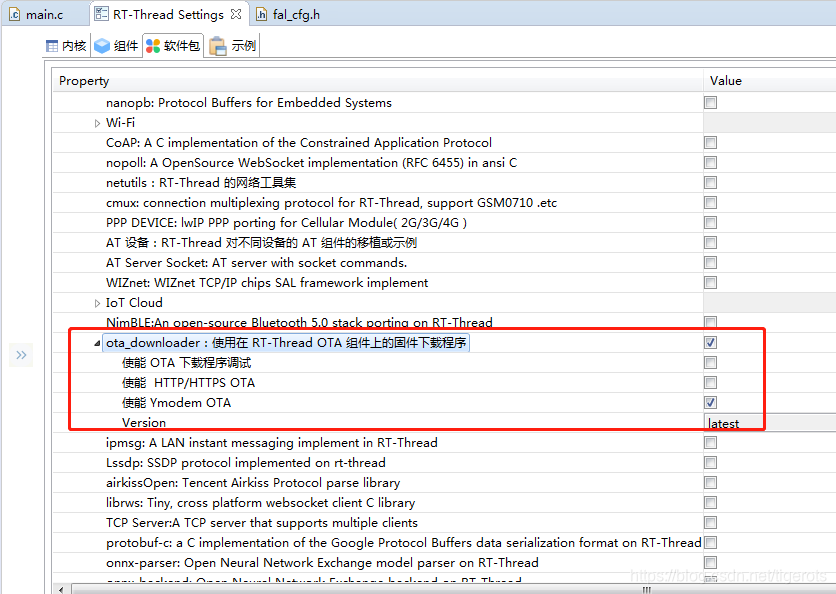Click the fal_cfg.h header file icon

(261, 14)
